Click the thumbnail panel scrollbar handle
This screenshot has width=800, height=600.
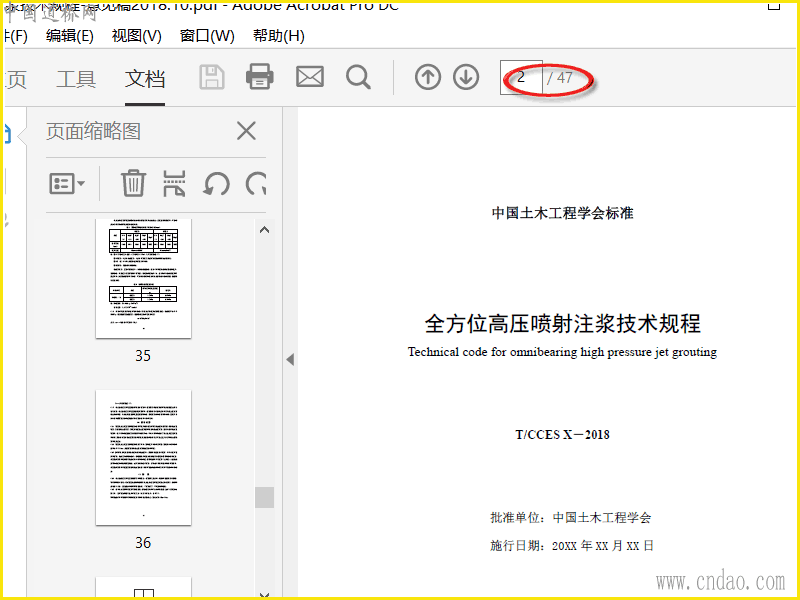tap(264, 497)
